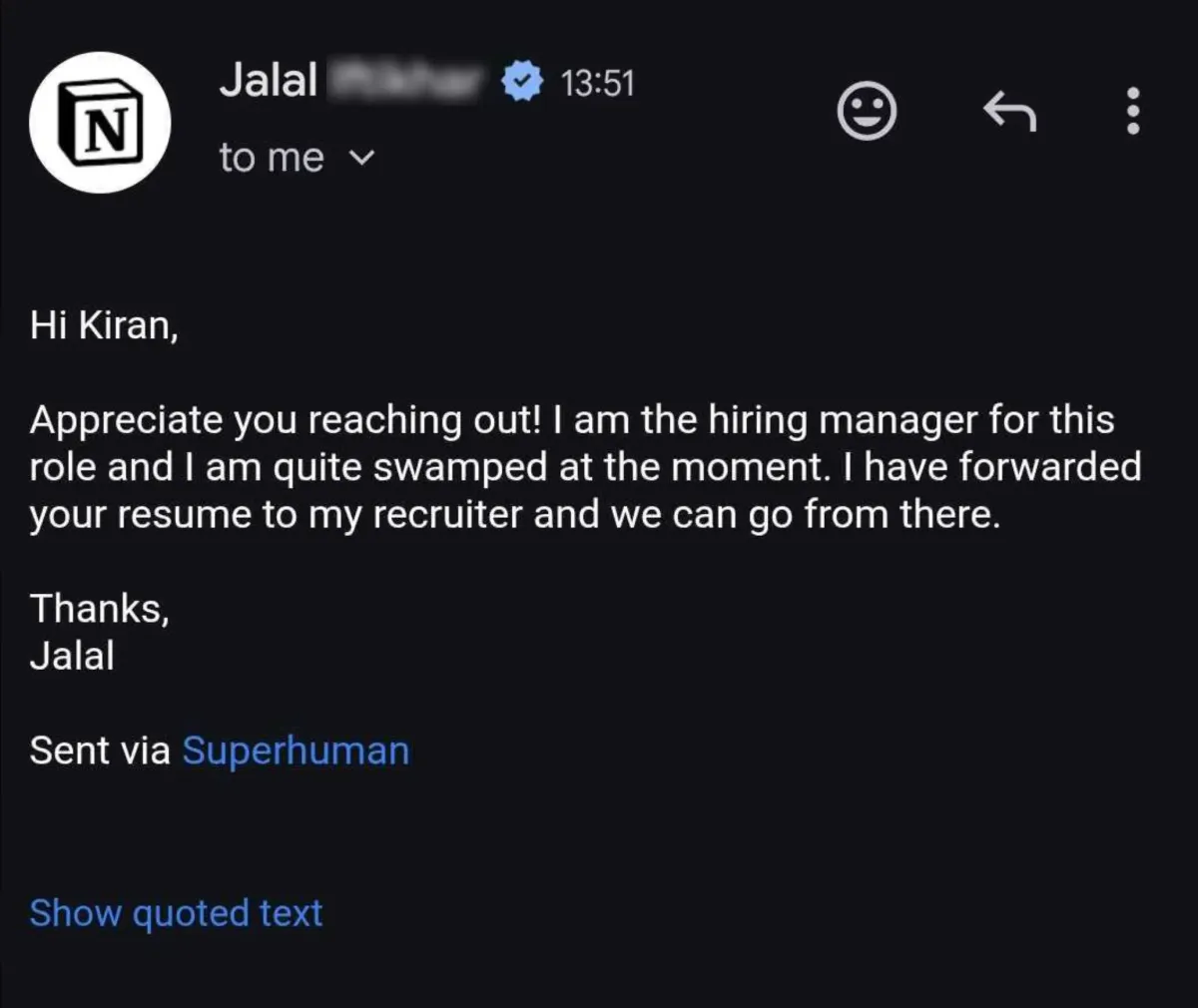Click the "Sent via" text
This screenshot has height=1008, width=1198.
(x=100, y=751)
